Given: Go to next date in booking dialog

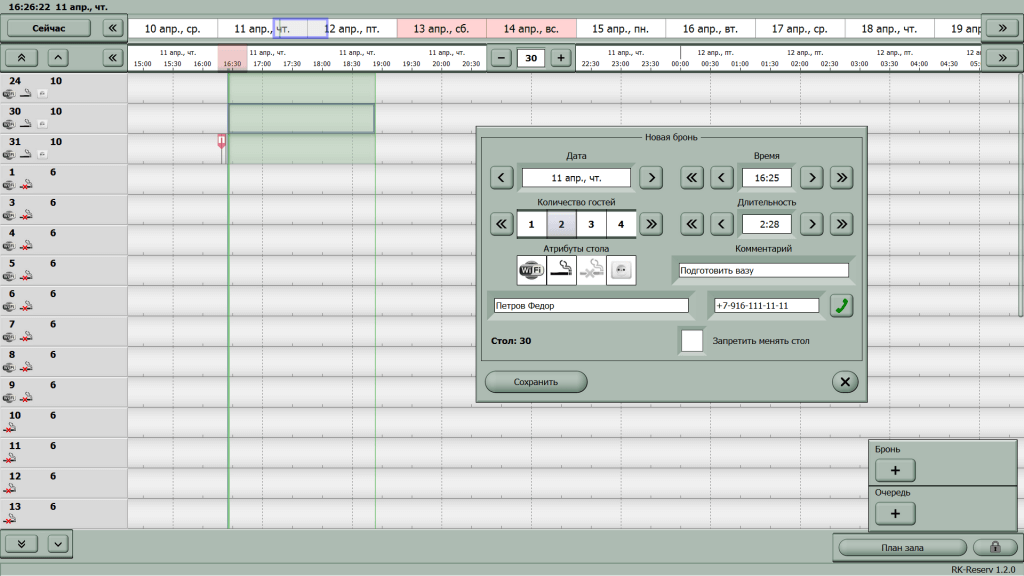Looking at the screenshot, I should pyautogui.click(x=651, y=178).
